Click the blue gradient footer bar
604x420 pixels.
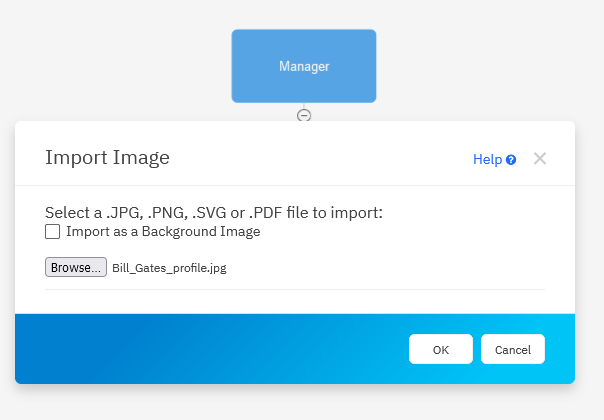(200, 348)
